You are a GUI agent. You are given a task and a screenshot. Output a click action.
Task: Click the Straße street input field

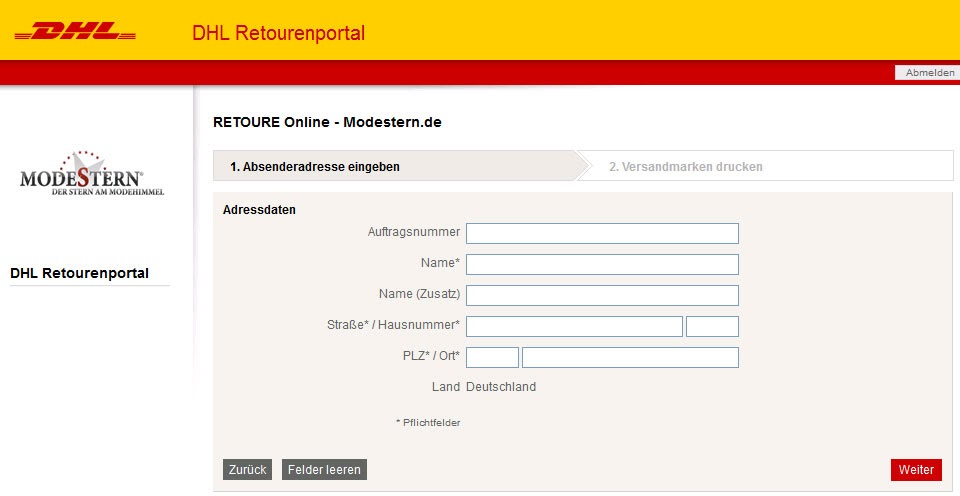click(574, 326)
